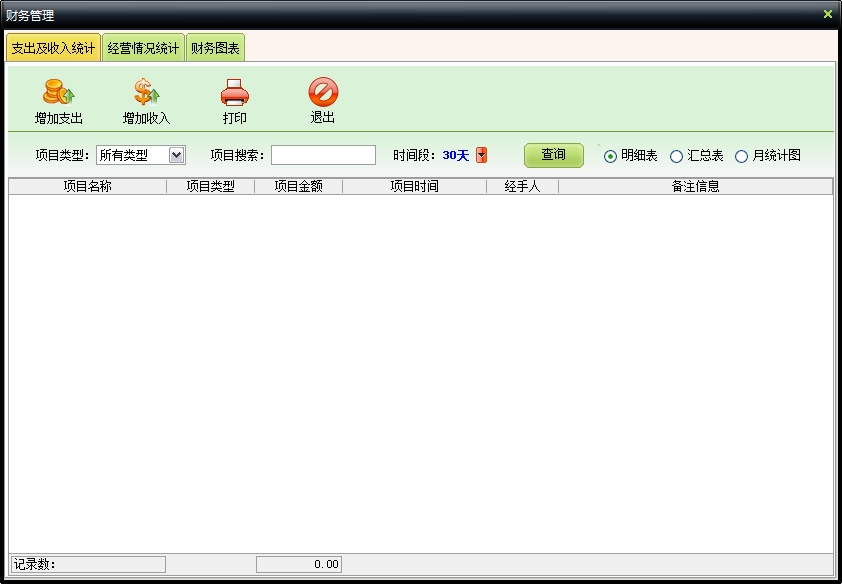Sort by 项目金额 column header
Screen dimensions: 842x584
(298, 186)
